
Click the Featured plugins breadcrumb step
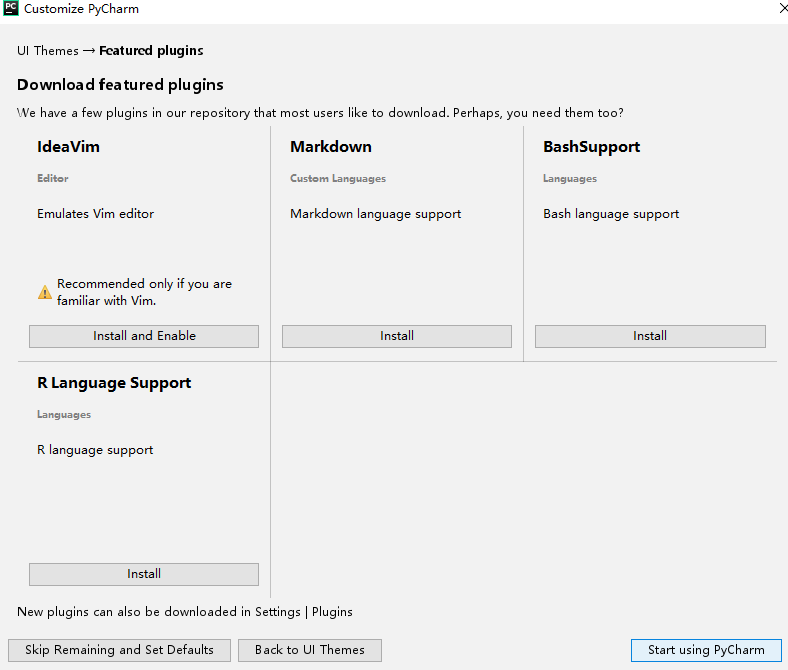(x=151, y=51)
